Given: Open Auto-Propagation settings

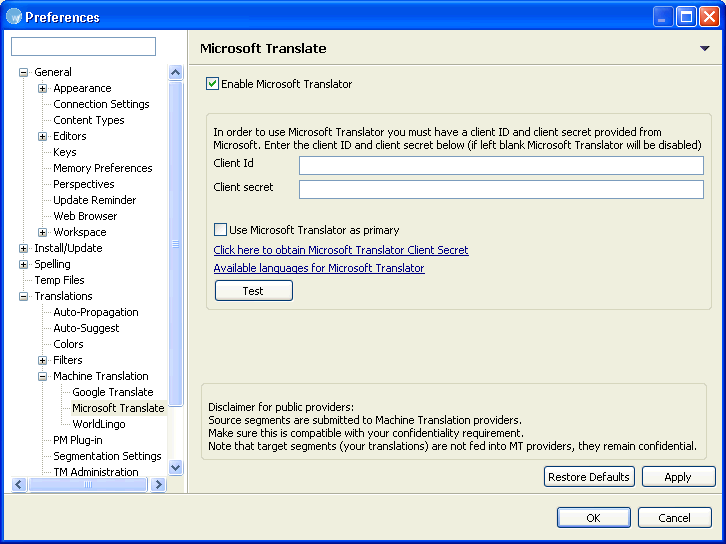Looking at the screenshot, I should click(x=95, y=312).
